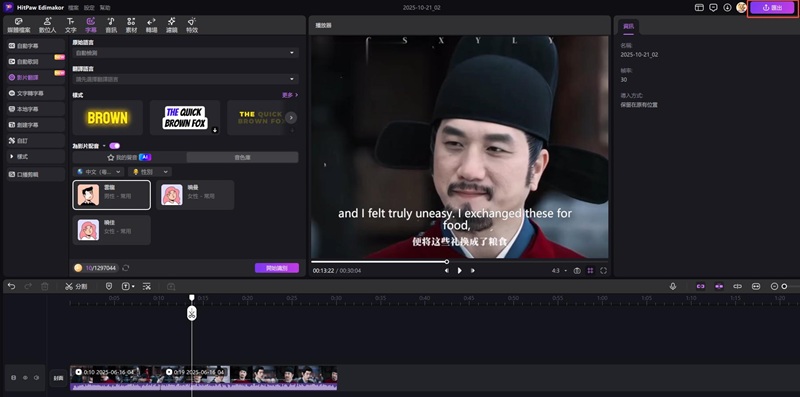Image resolution: width=800 pixels, height=397 pixels.
Task: Open the feedback message icon in title bar
Action: tap(713, 8)
